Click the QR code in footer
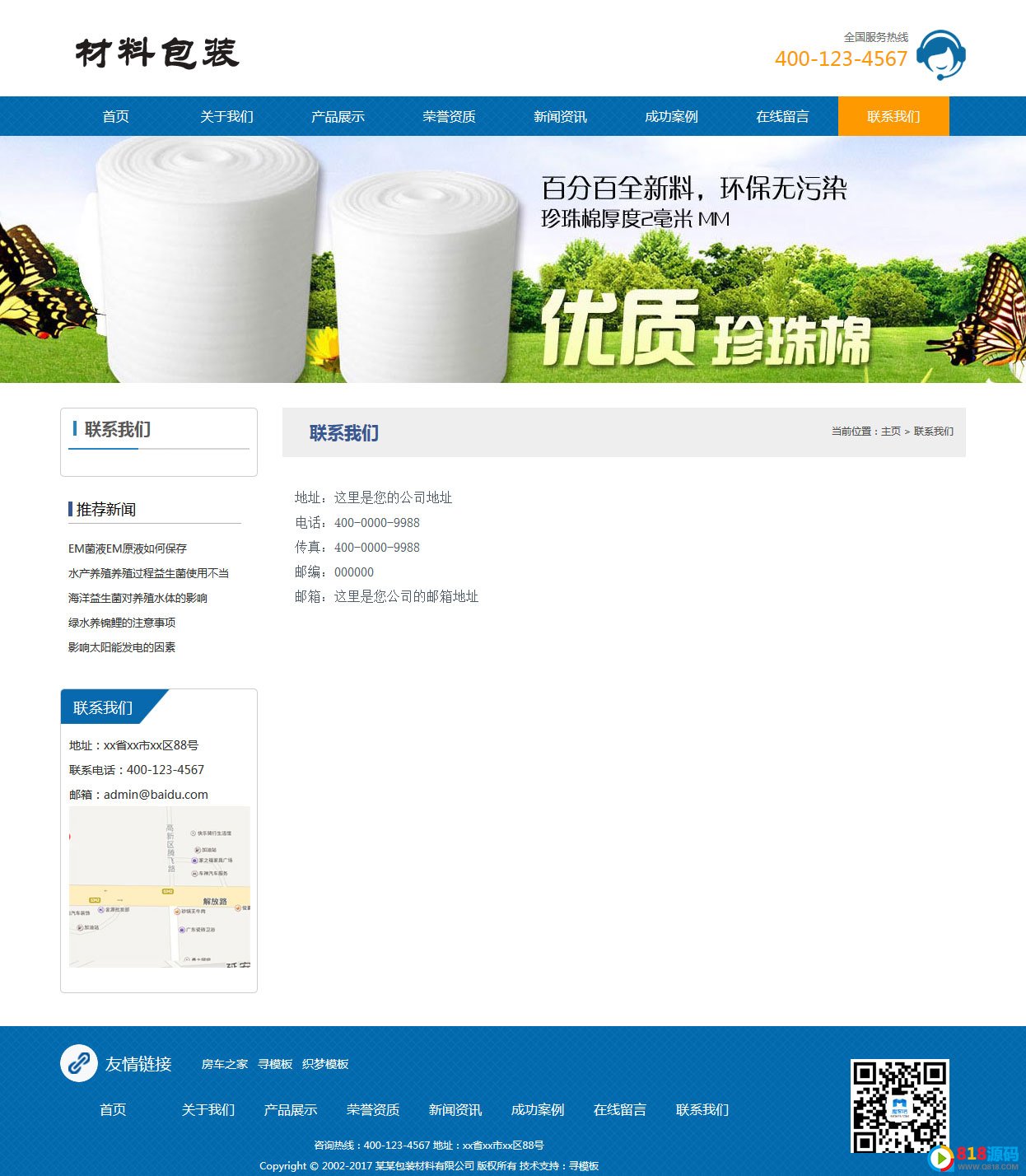The height and width of the screenshot is (1176, 1026). 899,1106
